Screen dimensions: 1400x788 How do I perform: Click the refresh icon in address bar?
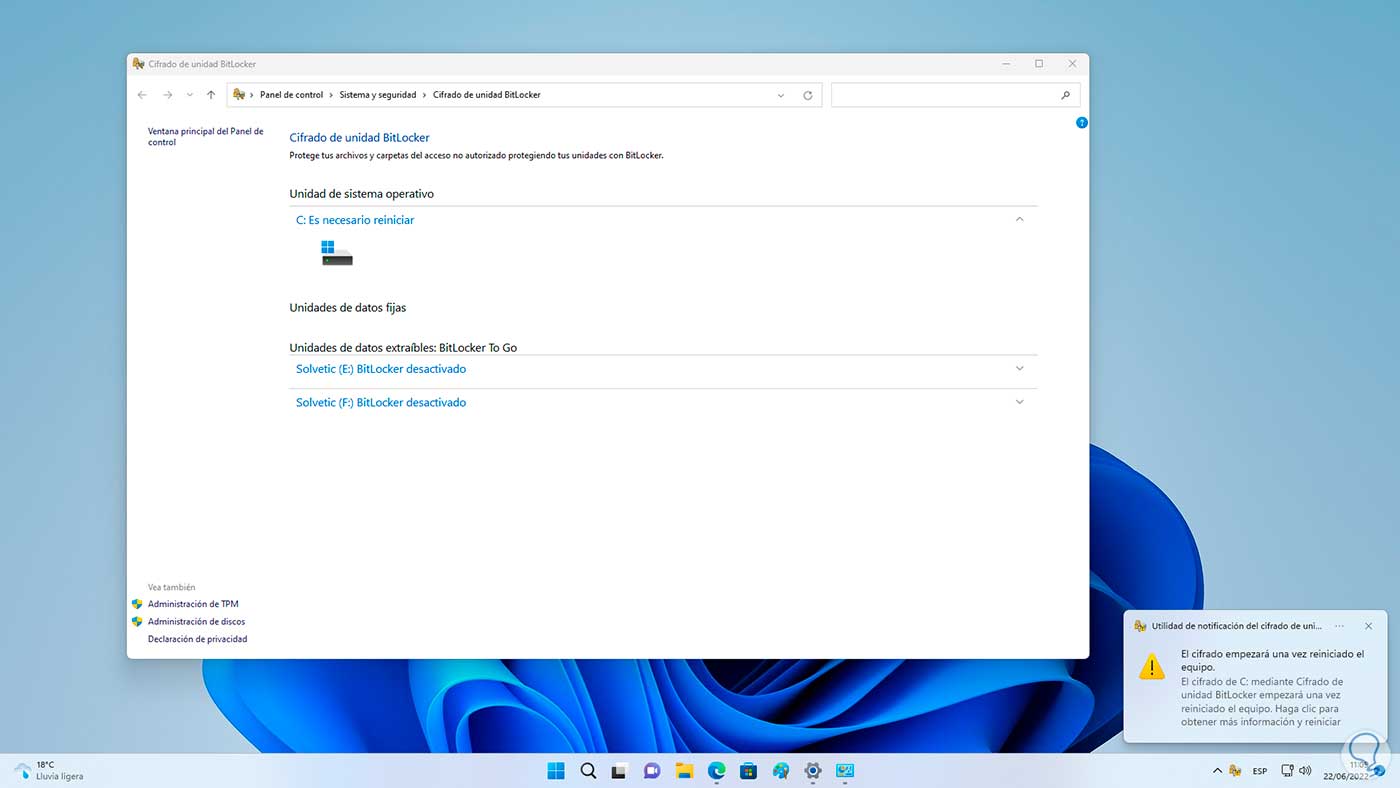tap(808, 95)
